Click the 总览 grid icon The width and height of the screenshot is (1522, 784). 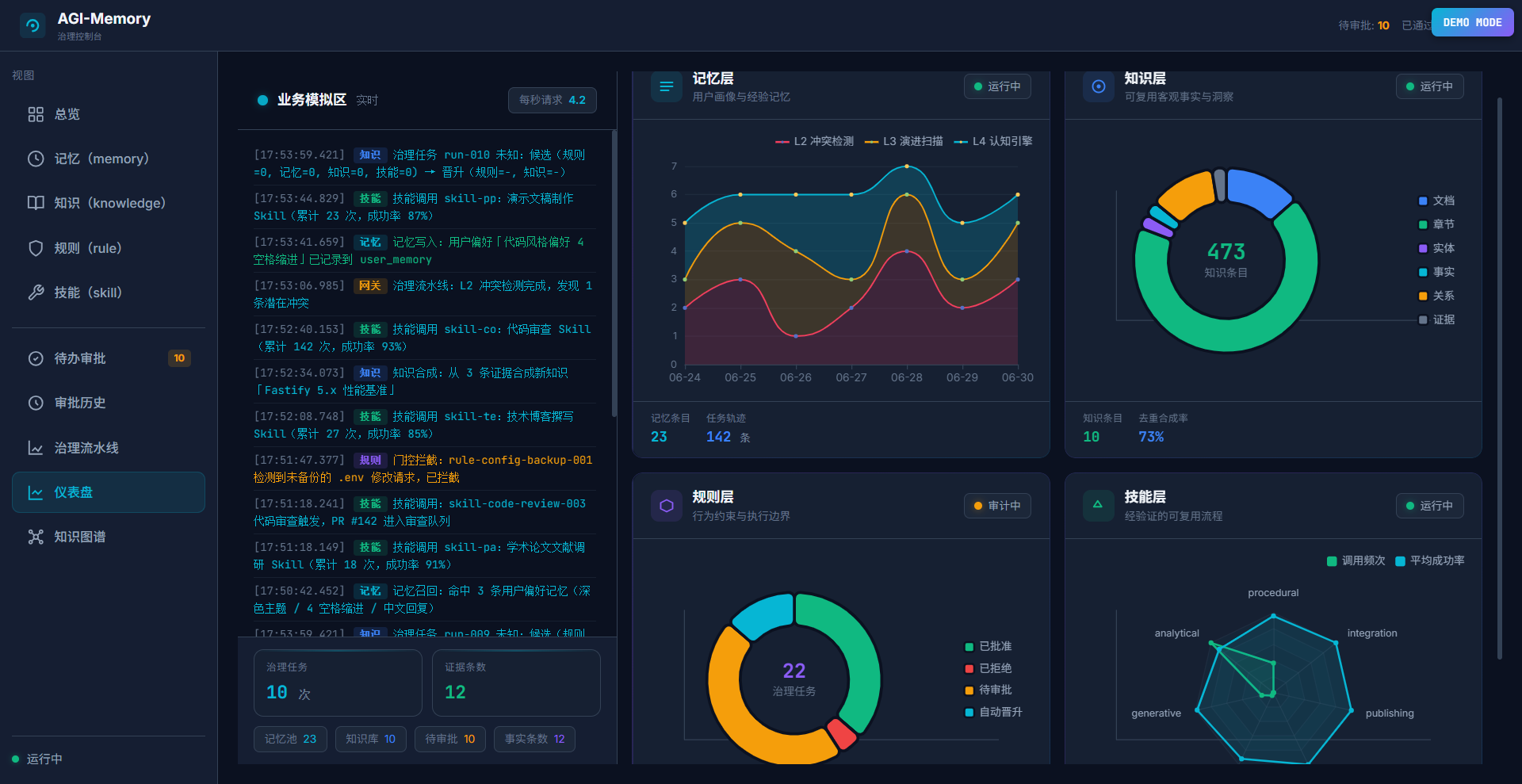[x=36, y=114]
